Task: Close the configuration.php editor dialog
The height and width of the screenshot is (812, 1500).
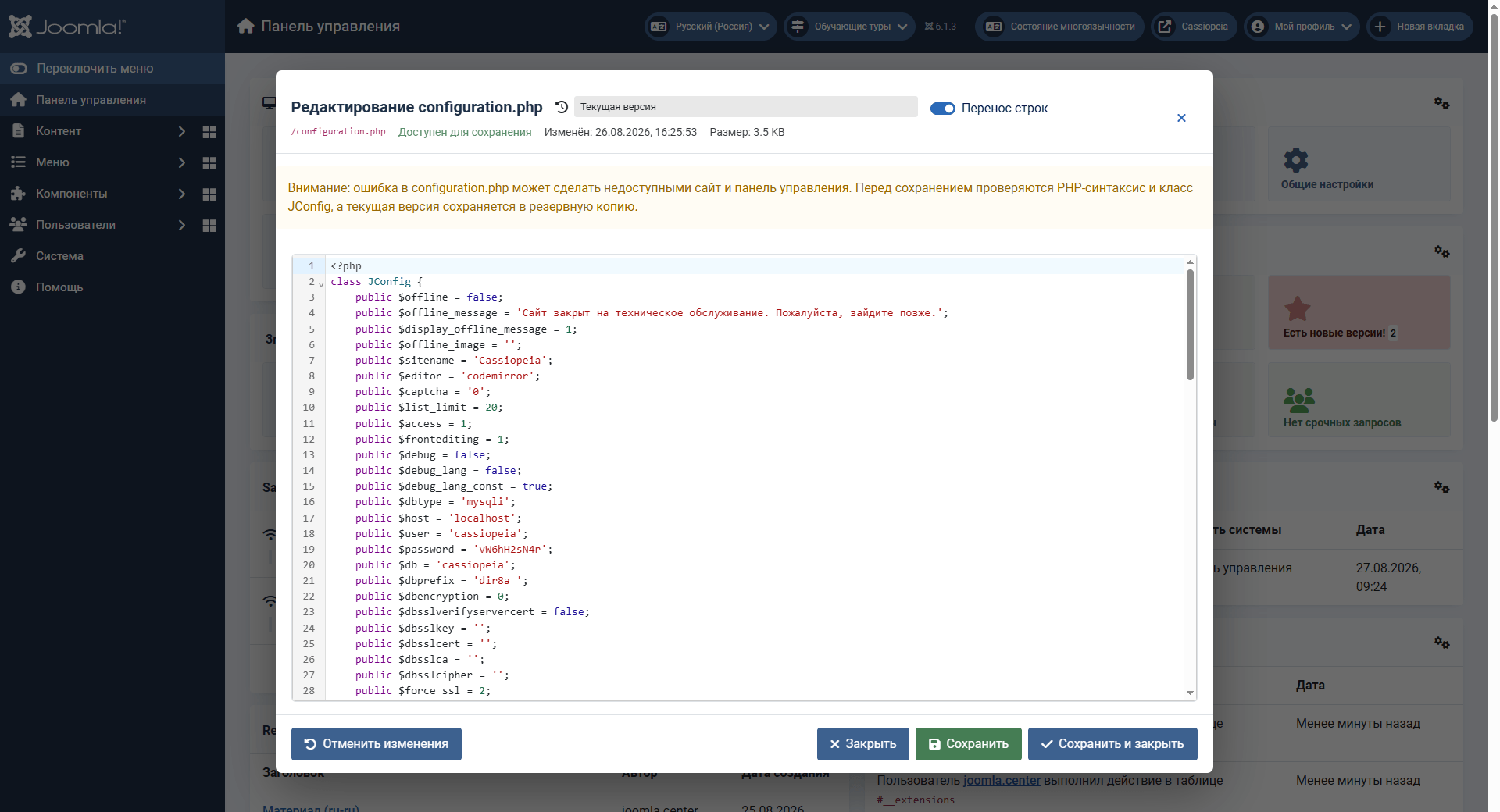Action: [1181, 118]
